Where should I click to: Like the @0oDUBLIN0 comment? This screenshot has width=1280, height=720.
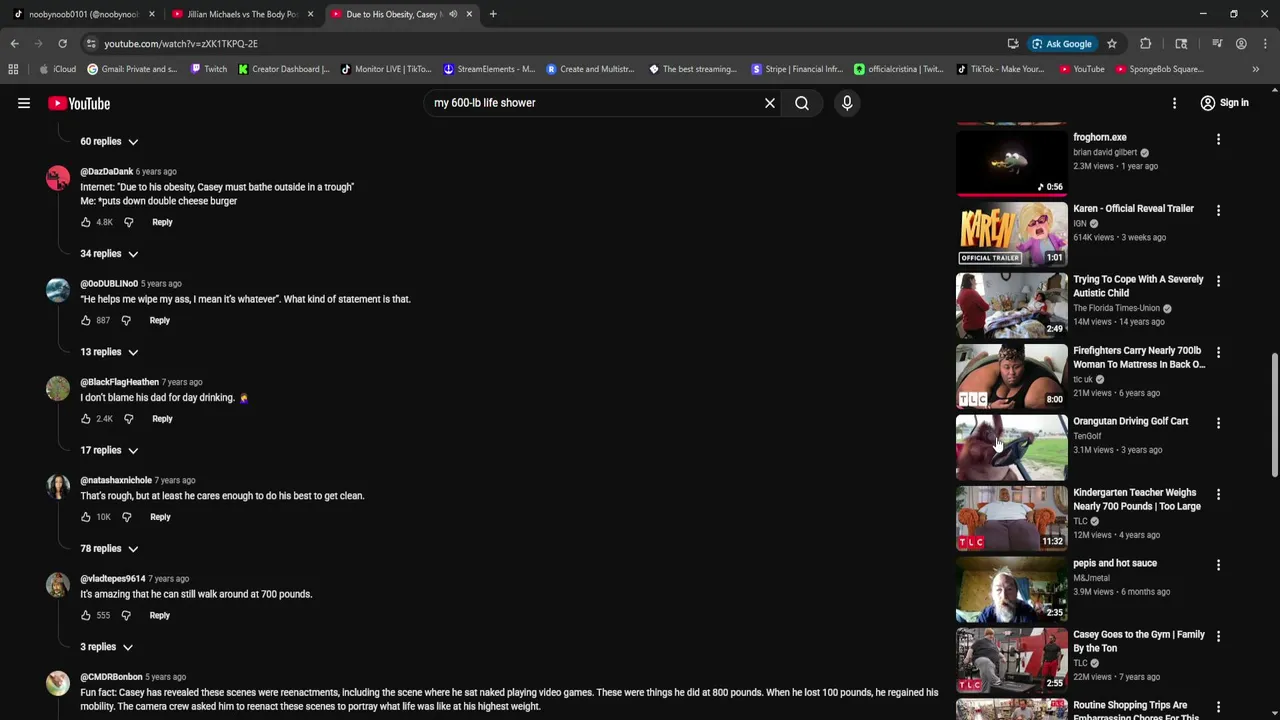[x=86, y=320]
